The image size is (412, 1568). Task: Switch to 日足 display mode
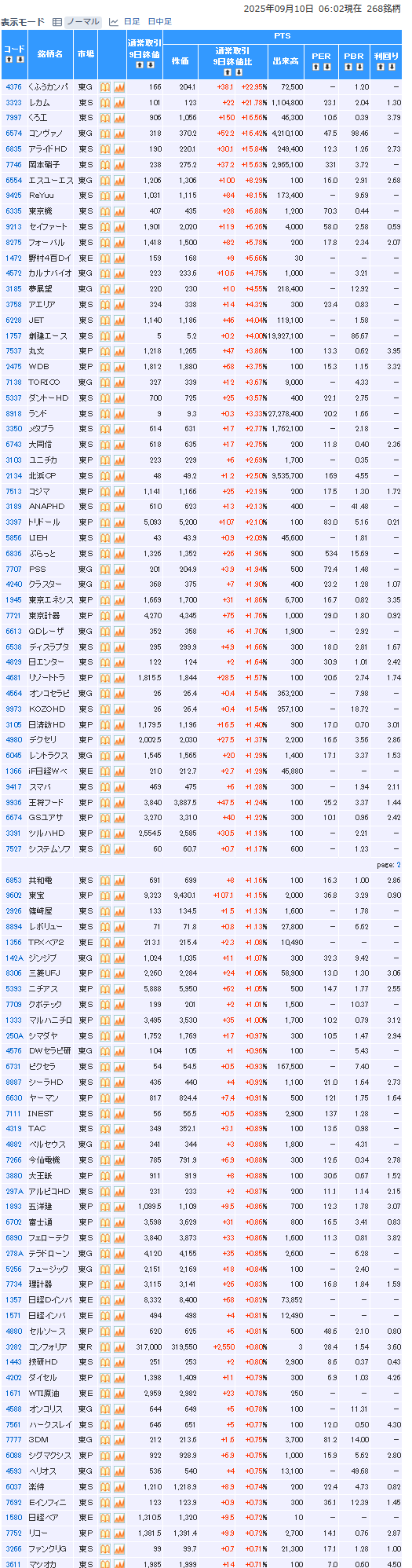131,22
